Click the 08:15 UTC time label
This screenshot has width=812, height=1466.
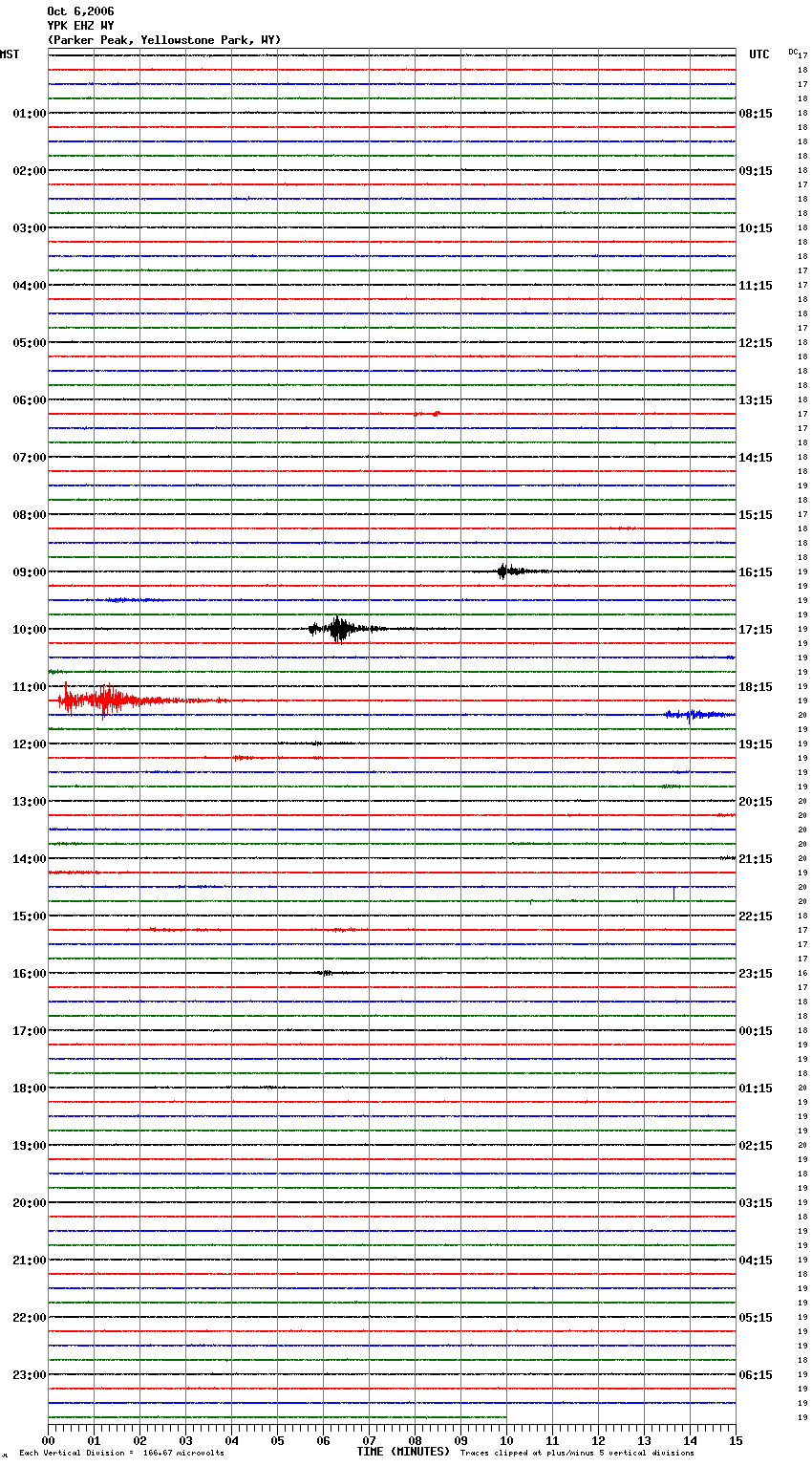tap(756, 114)
